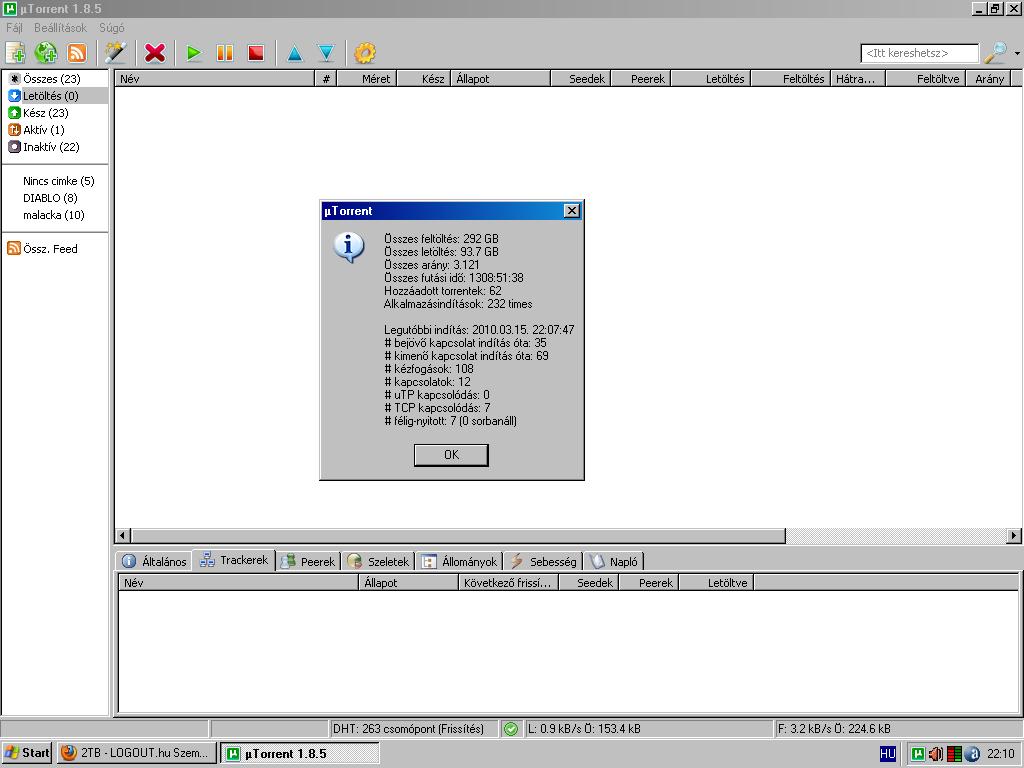Image resolution: width=1024 pixels, height=768 pixels.
Task: Open the Fájl menu
Action: pyautogui.click(x=14, y=27)
